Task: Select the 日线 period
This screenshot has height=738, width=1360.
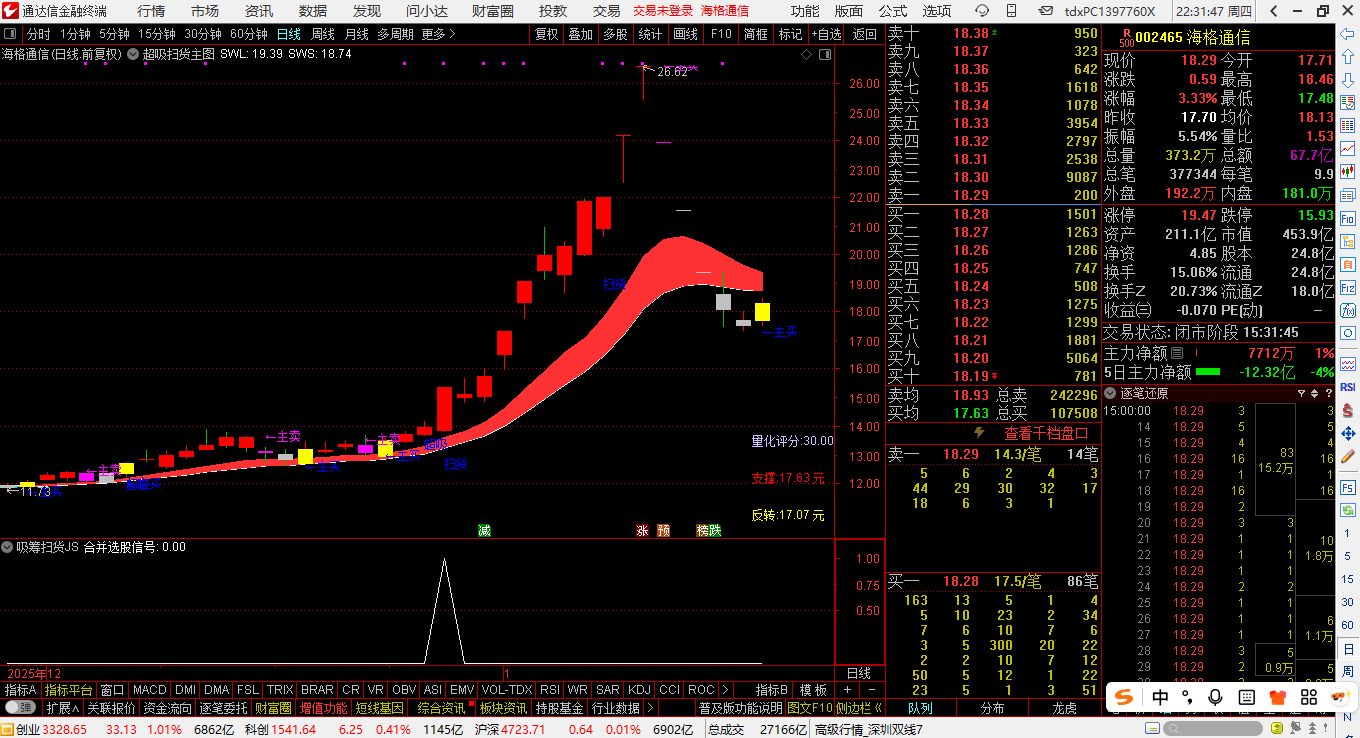Action: (x=289, y=33)
